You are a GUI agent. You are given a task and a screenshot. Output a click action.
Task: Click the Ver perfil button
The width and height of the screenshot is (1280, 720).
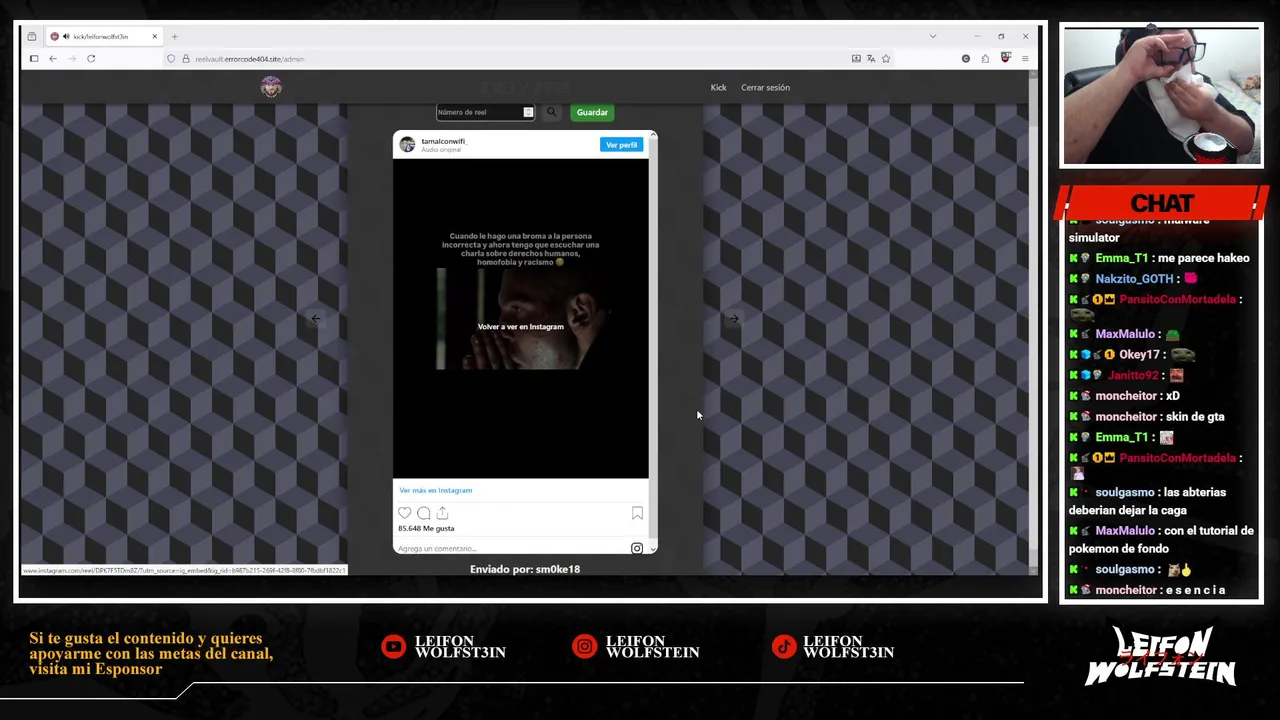point(621,145)
